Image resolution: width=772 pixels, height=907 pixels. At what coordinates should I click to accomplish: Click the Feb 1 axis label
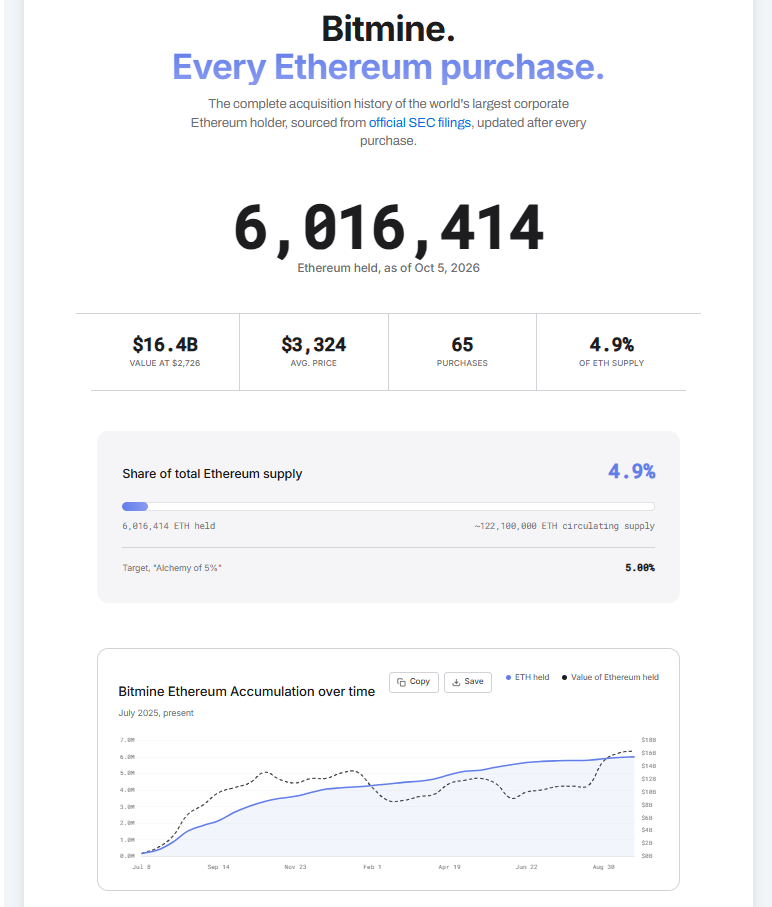[x=372, y=867]
